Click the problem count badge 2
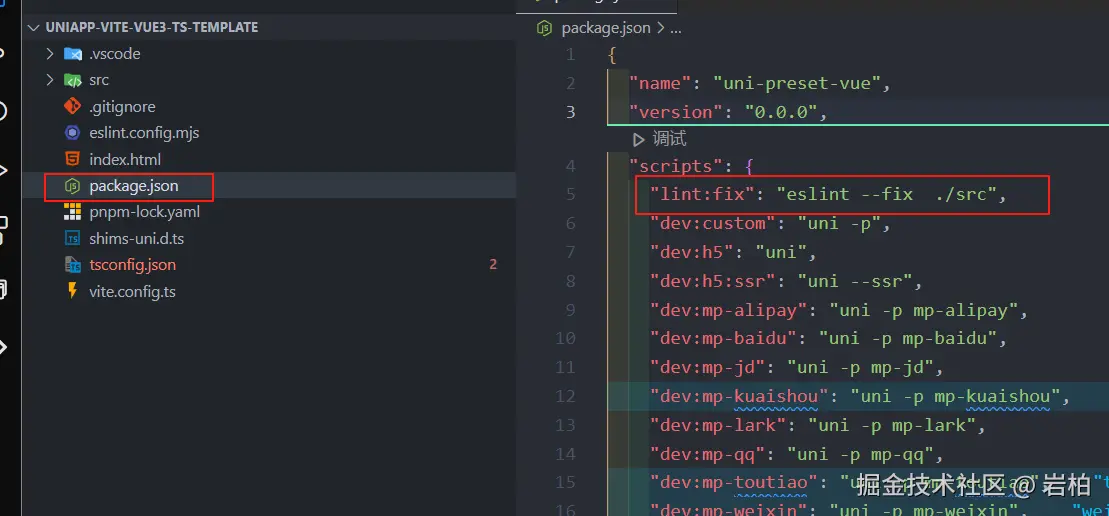This screenshot has height=516, width=1109. 493,265
